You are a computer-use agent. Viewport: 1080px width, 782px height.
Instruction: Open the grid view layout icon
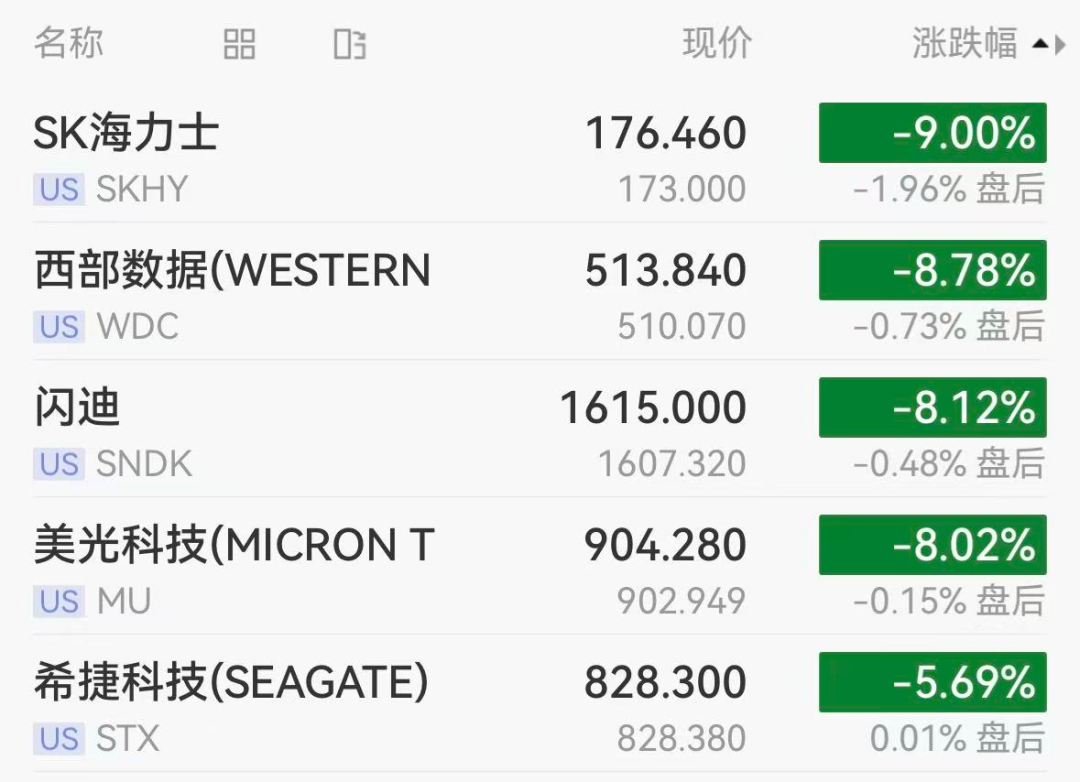[x=240, y=44]
